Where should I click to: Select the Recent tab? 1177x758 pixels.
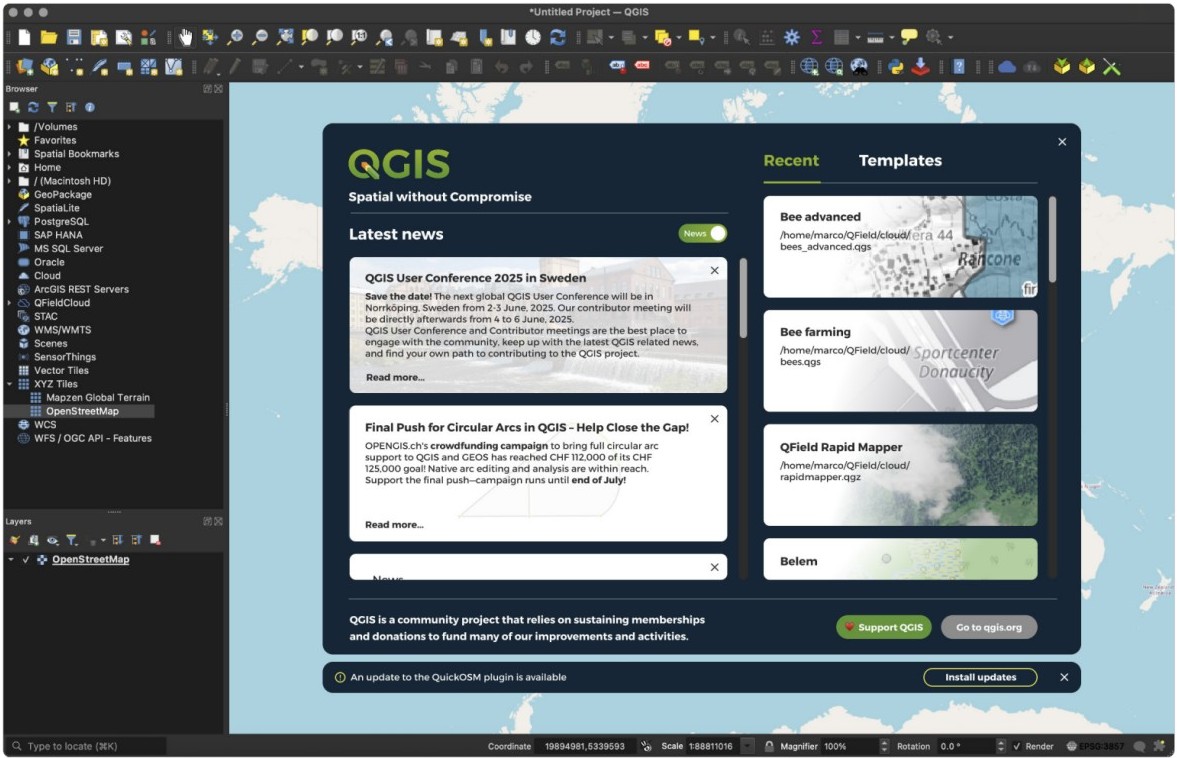point(791,161)
